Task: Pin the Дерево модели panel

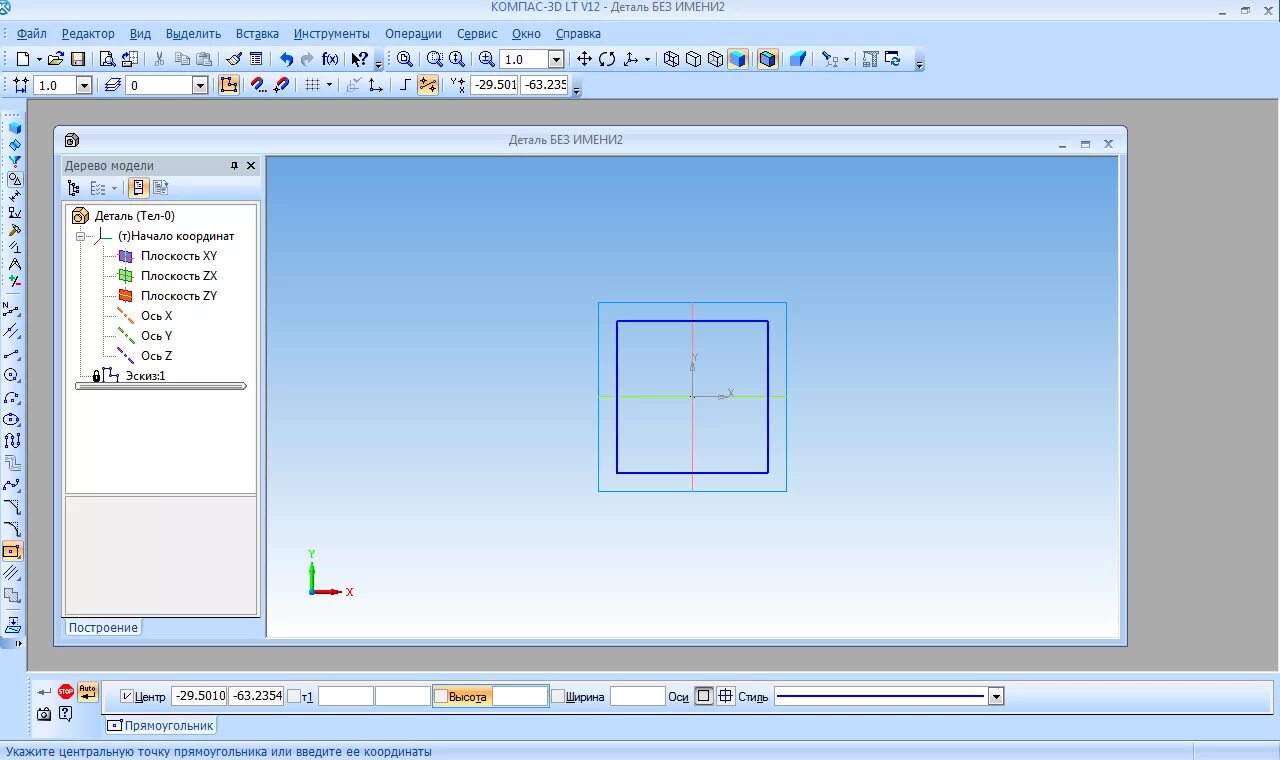Action: pyautogui.click(x=235, y=166)
